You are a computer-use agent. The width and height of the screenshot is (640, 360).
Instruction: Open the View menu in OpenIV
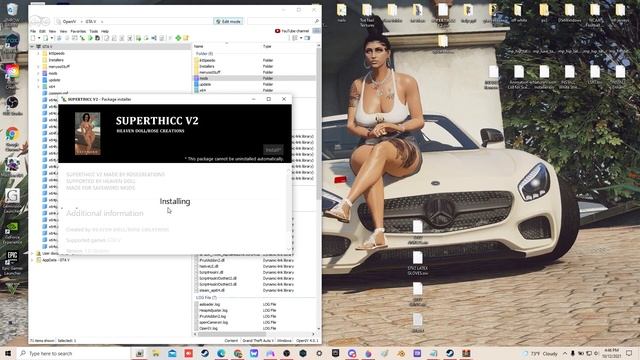[x=63, y=31]
